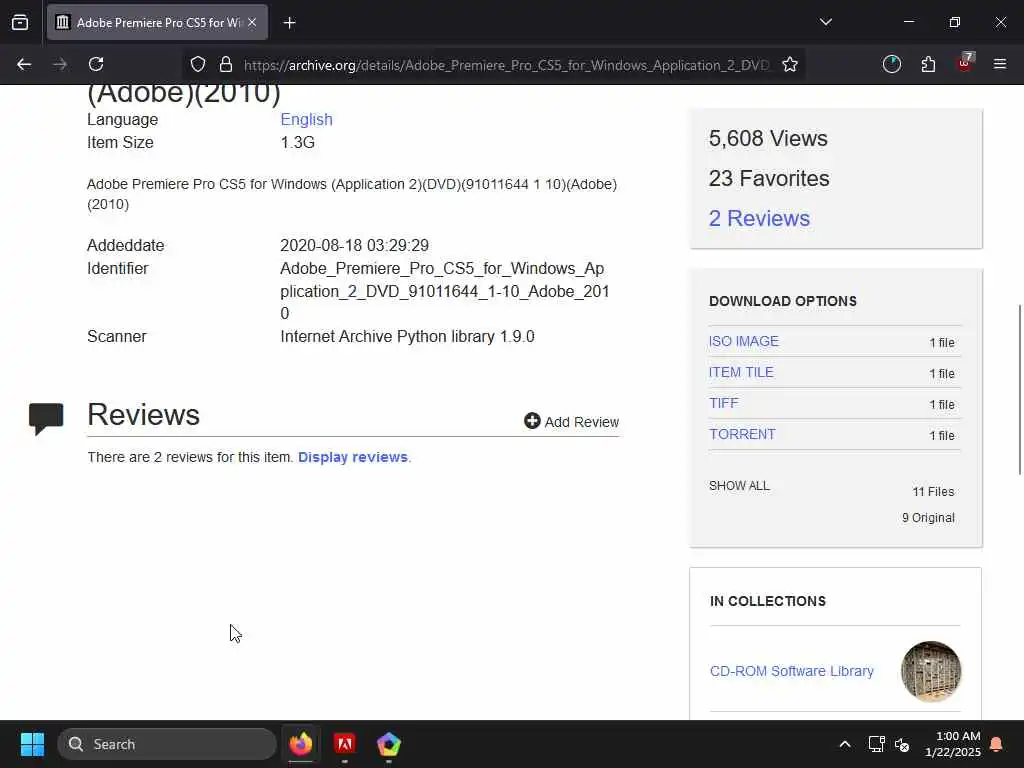Click the circular toolbar icon beside extensions
The image size is (1024, 768).
click(x=891, y=64)
